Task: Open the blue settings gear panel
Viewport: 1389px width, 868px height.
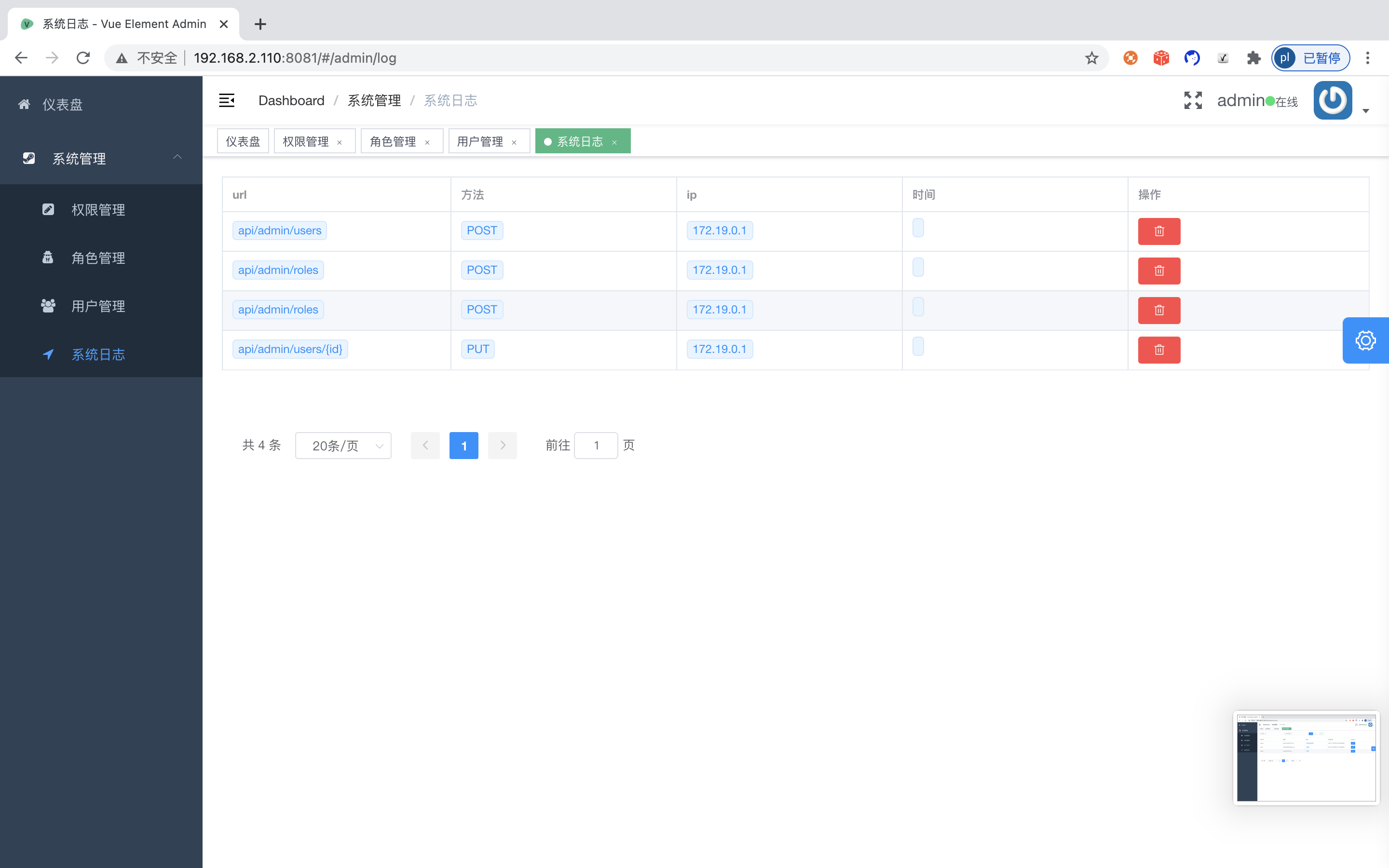Action: click(1365, 340)
